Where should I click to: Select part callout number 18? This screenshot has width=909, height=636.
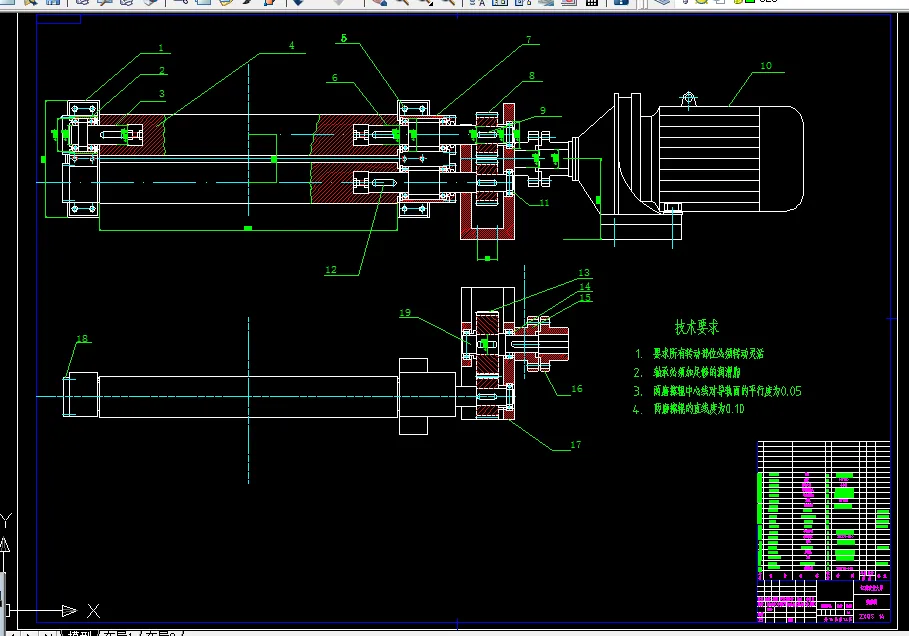[x=82, y=339]
